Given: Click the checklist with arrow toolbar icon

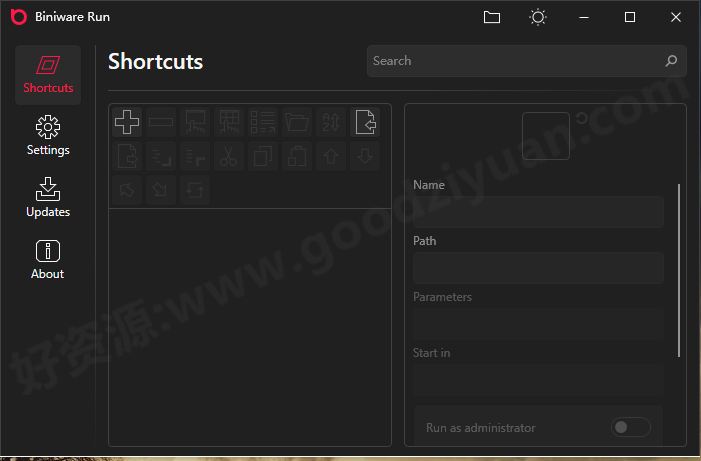Looking at the screenshot, I should [x=263, y=122].
